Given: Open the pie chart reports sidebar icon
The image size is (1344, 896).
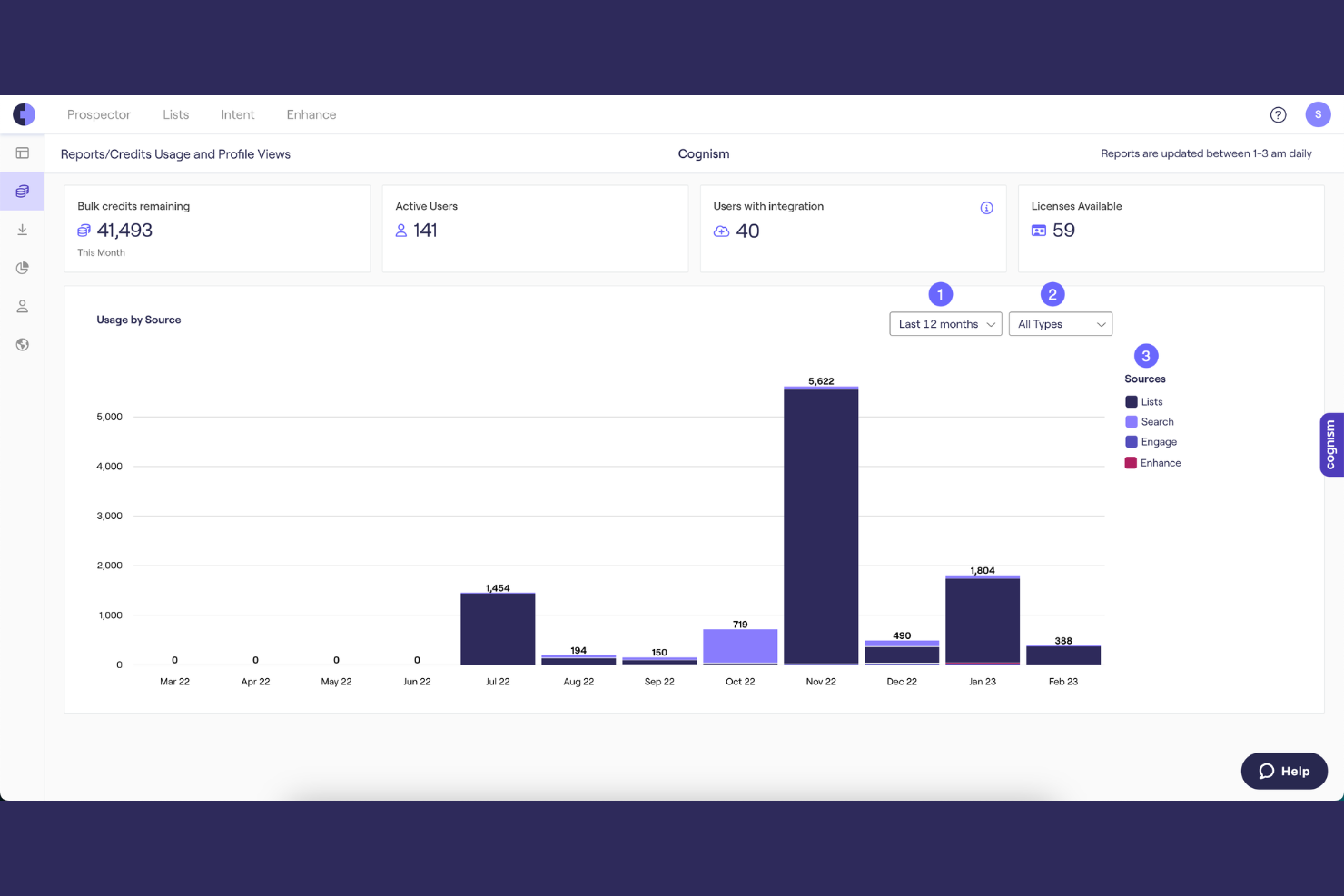Looking at the screenshot, I should [x=23, y=268].
